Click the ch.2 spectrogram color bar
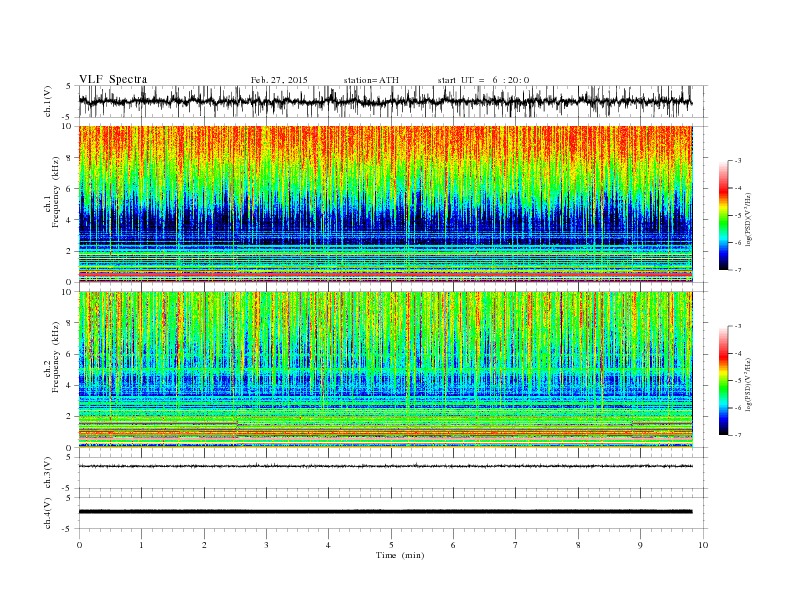Viewport: 792px width, 612px height. (723, 380)
